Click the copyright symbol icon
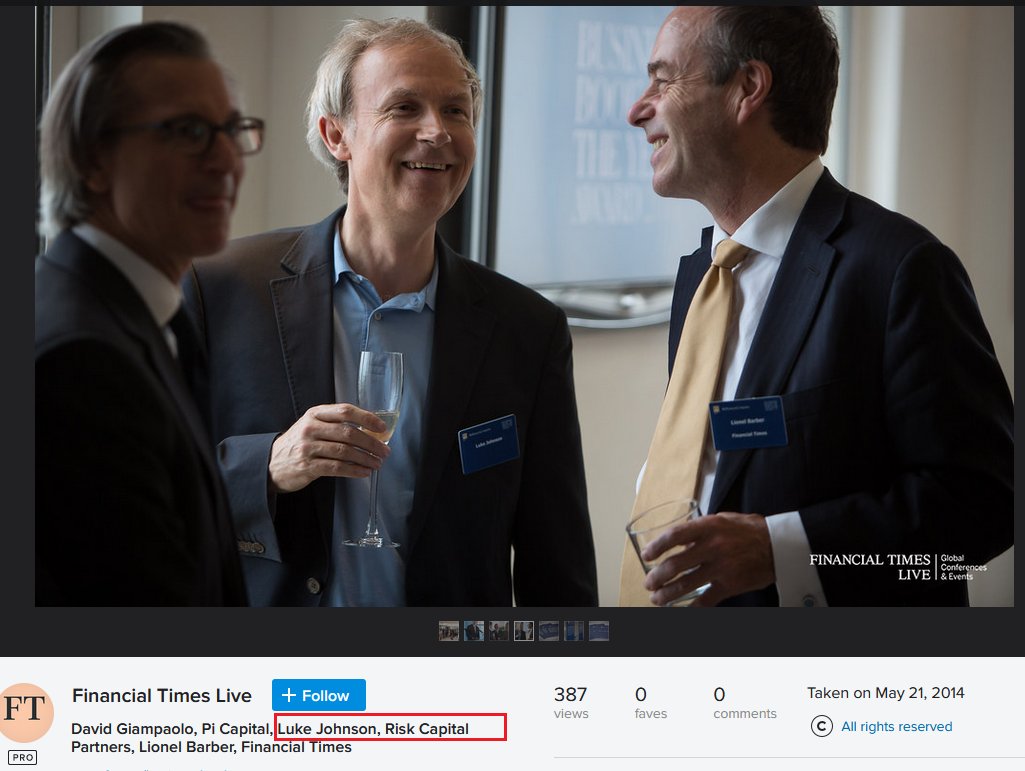 821,727
